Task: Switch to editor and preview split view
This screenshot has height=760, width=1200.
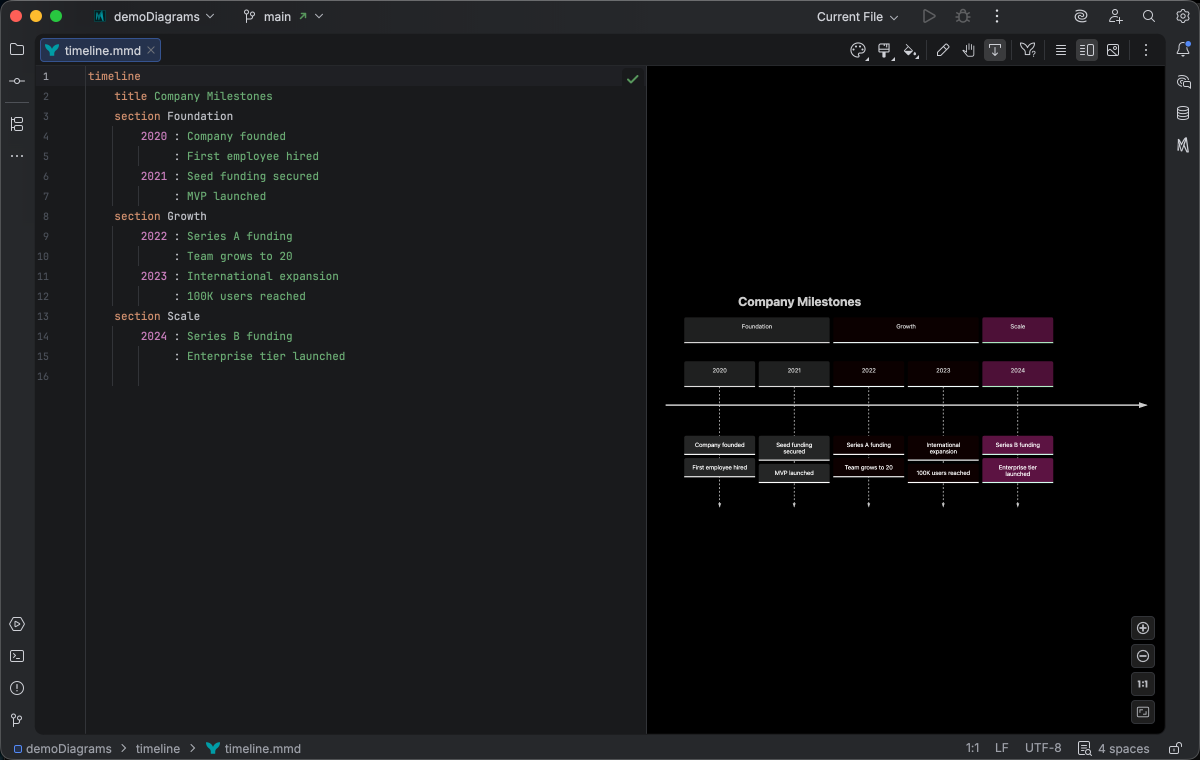Action: click(x=1087, y=50)
